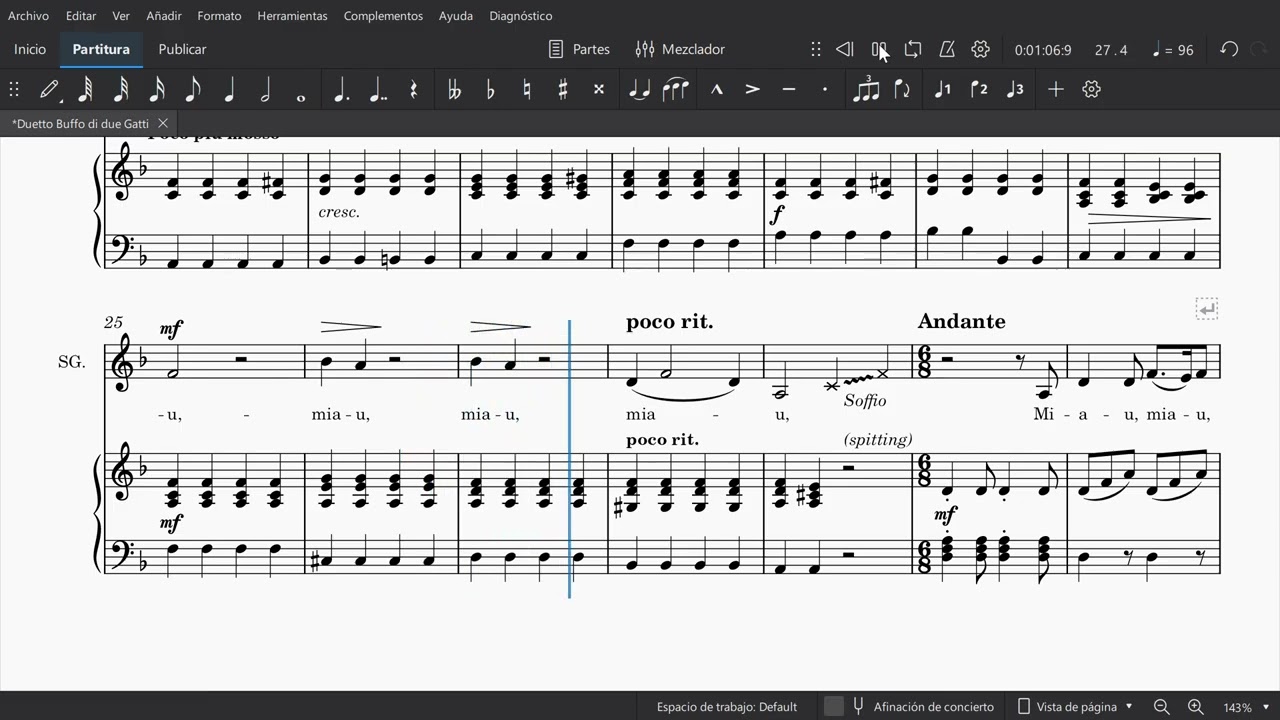Add a slur to the selection

tap(676, 89)
